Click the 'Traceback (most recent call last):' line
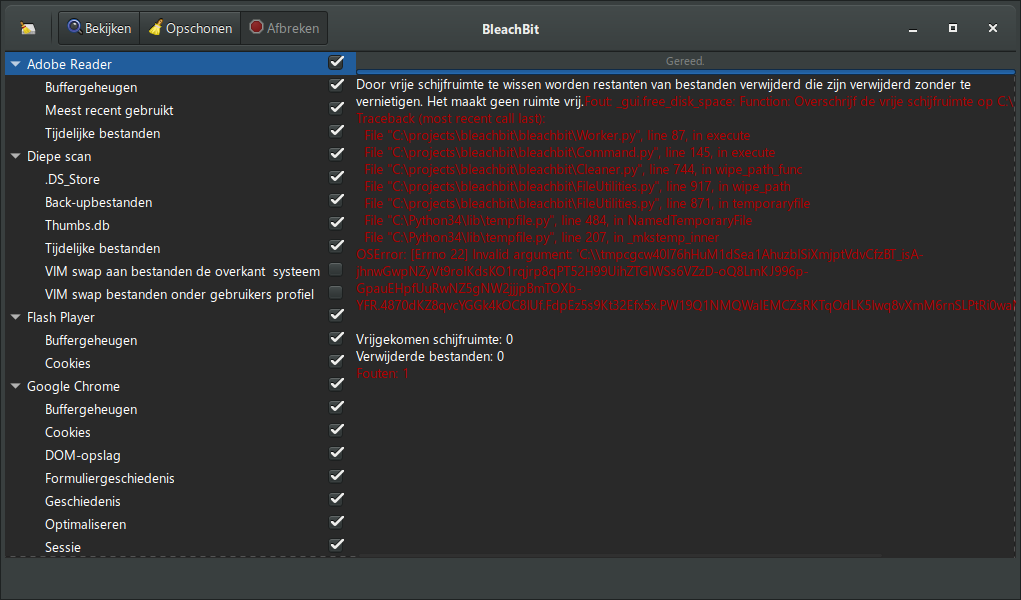 451,119
